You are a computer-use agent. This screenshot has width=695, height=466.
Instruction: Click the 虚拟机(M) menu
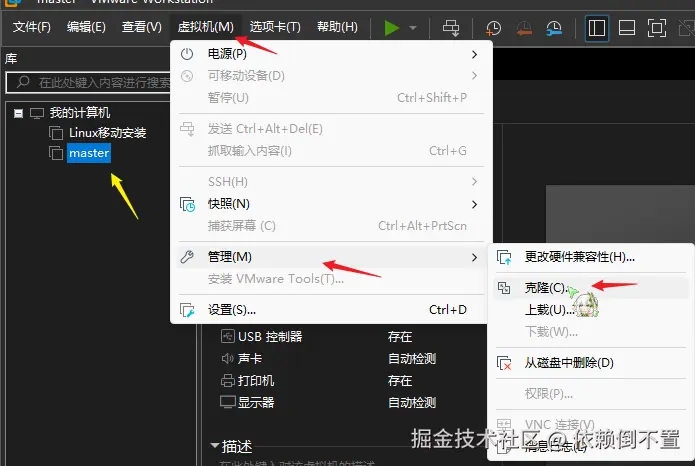click(x=205, y=27)
